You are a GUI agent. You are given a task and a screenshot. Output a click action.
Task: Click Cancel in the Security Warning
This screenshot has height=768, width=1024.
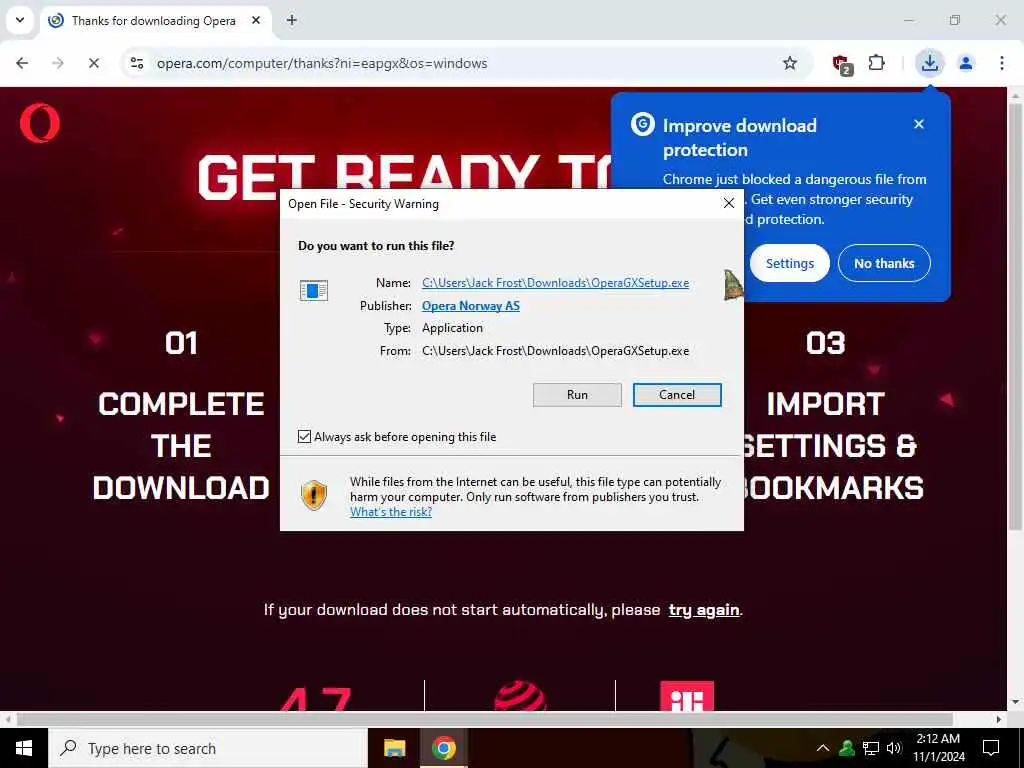(677, 394)
